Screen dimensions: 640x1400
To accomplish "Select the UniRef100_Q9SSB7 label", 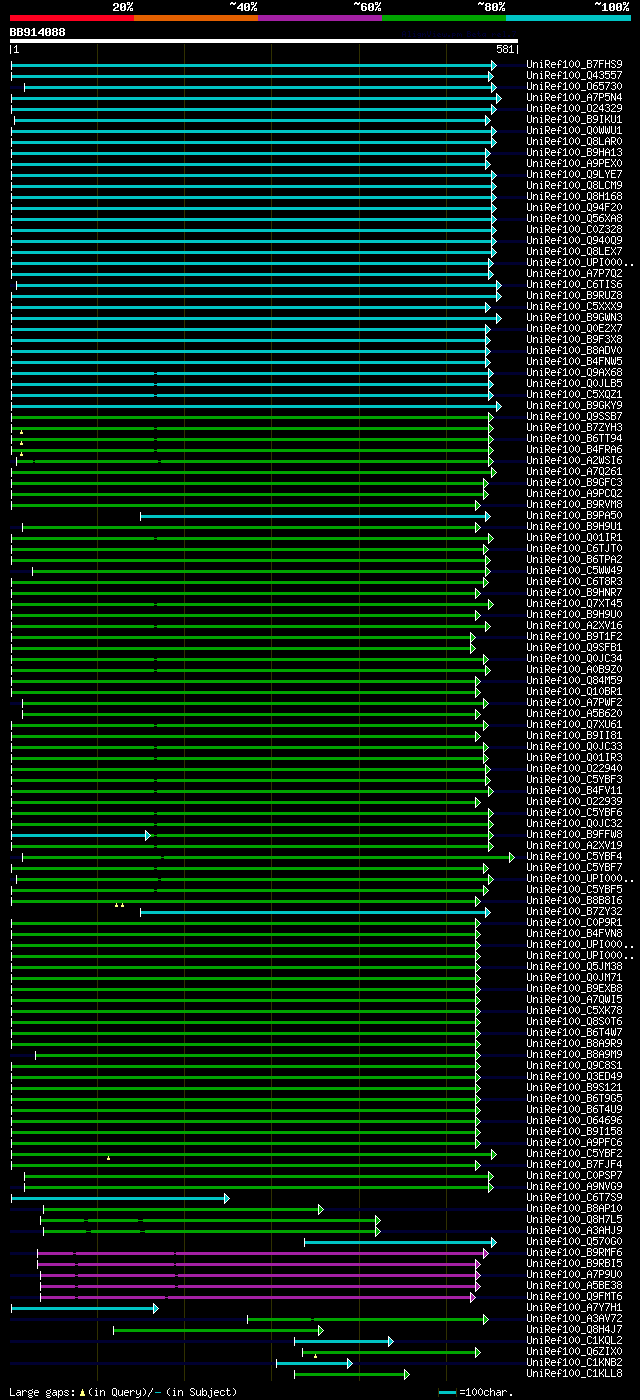I will point(574,416).
